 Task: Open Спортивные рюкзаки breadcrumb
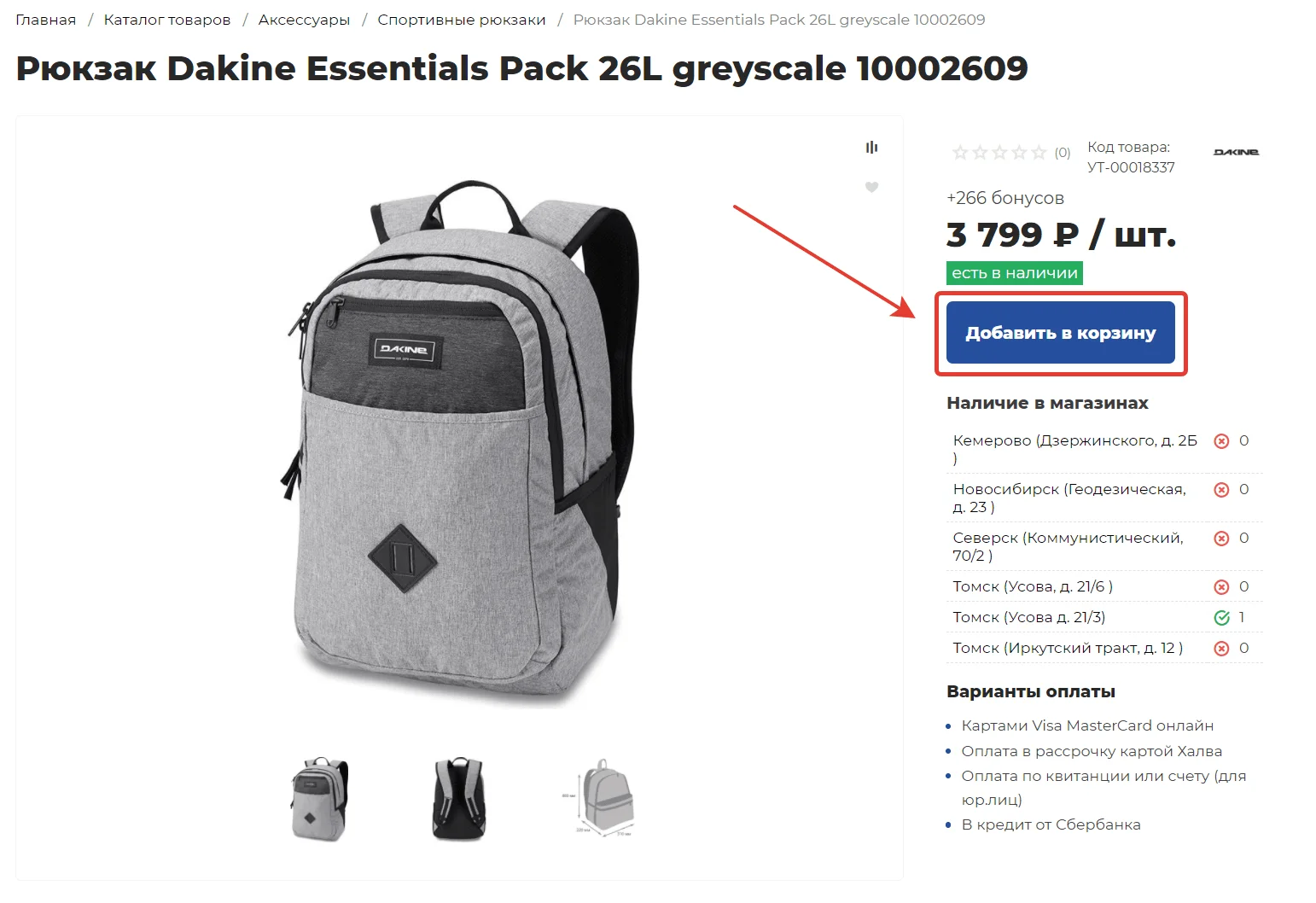tap(462, 20)
